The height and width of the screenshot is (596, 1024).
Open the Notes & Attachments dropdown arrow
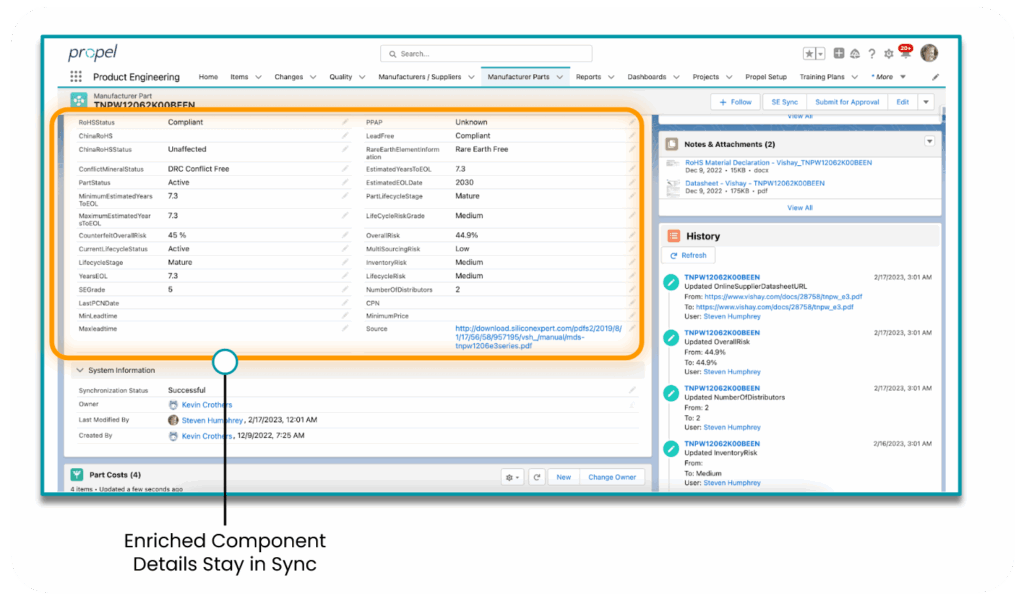tap(929, 143)
